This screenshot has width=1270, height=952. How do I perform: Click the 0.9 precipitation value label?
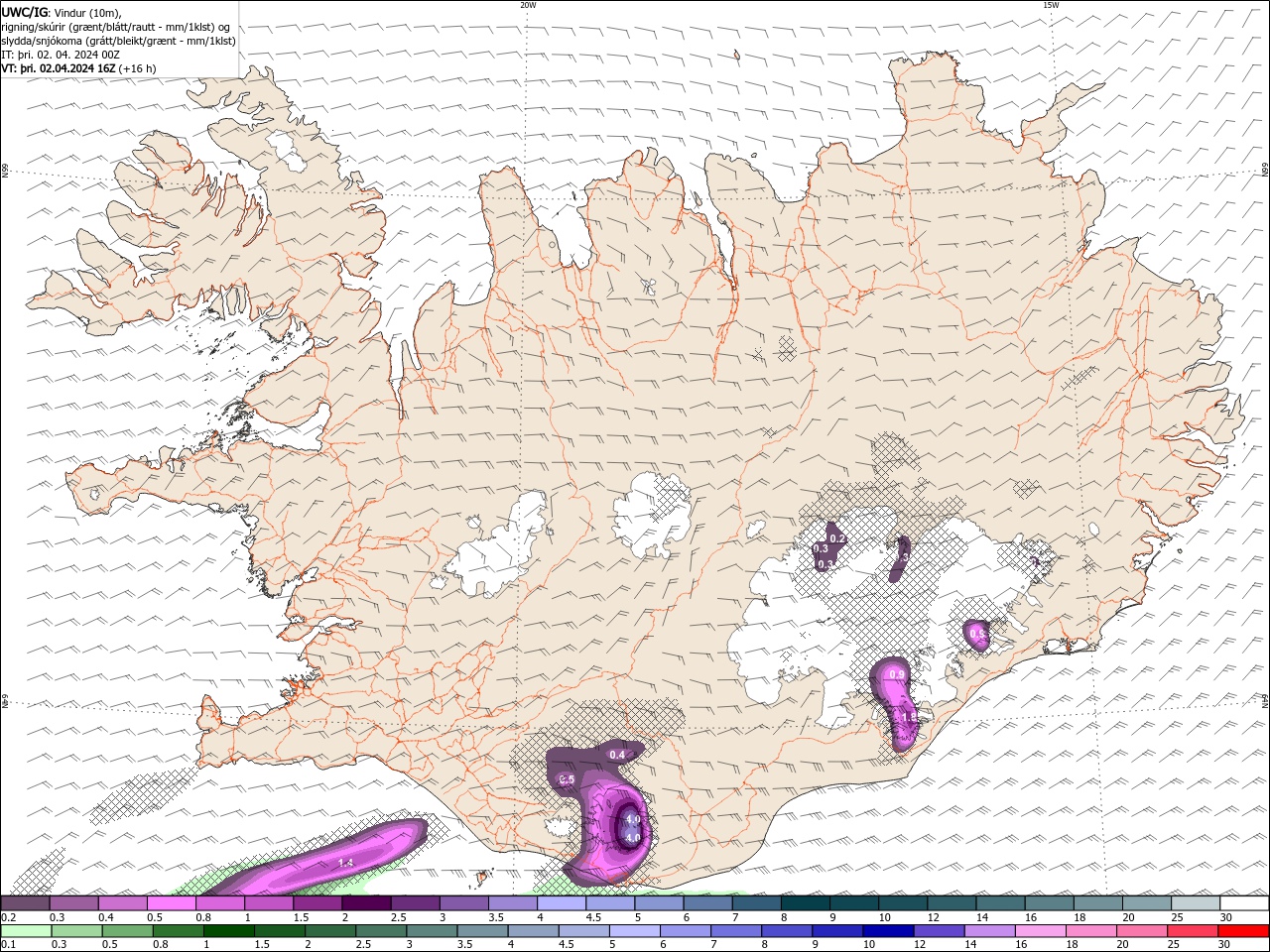[897, 674]
